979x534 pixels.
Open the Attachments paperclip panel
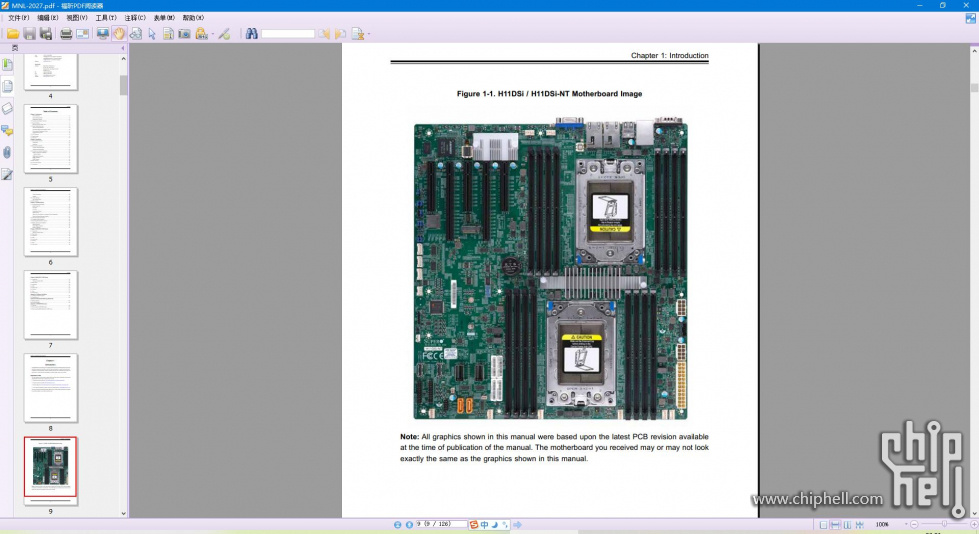7,152
